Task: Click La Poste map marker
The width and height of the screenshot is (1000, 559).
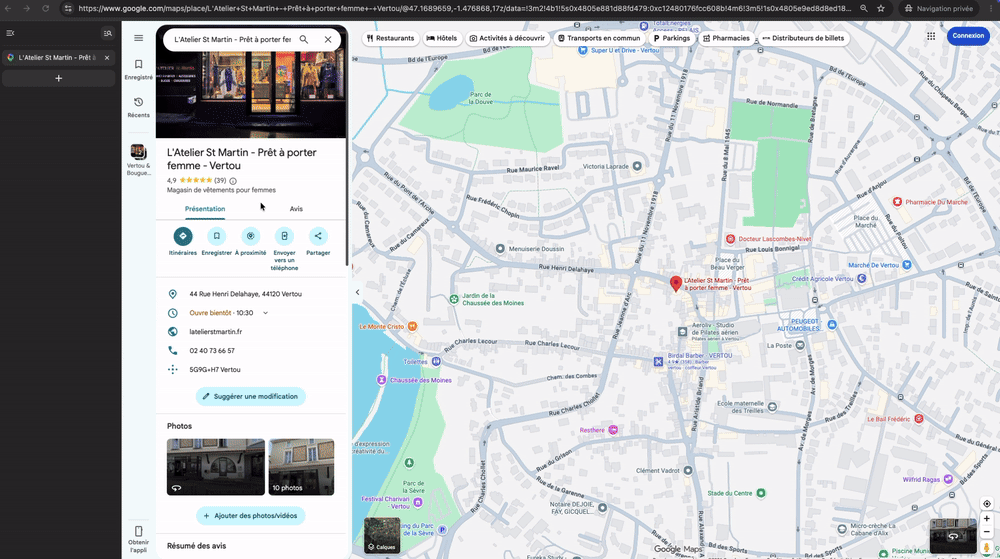Action: point(800,345)
